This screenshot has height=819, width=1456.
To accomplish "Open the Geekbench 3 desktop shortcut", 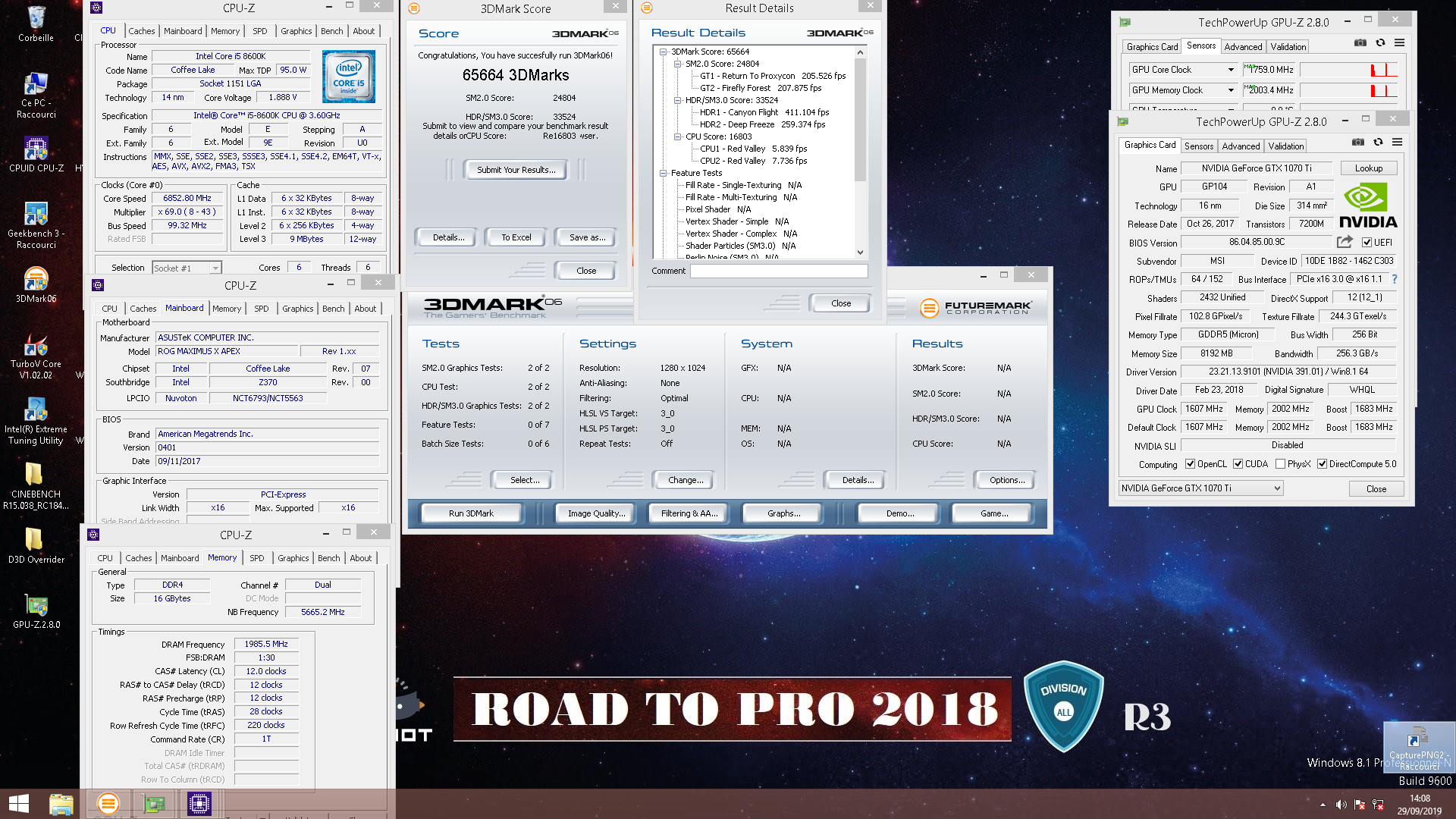I will click(36, 225).
